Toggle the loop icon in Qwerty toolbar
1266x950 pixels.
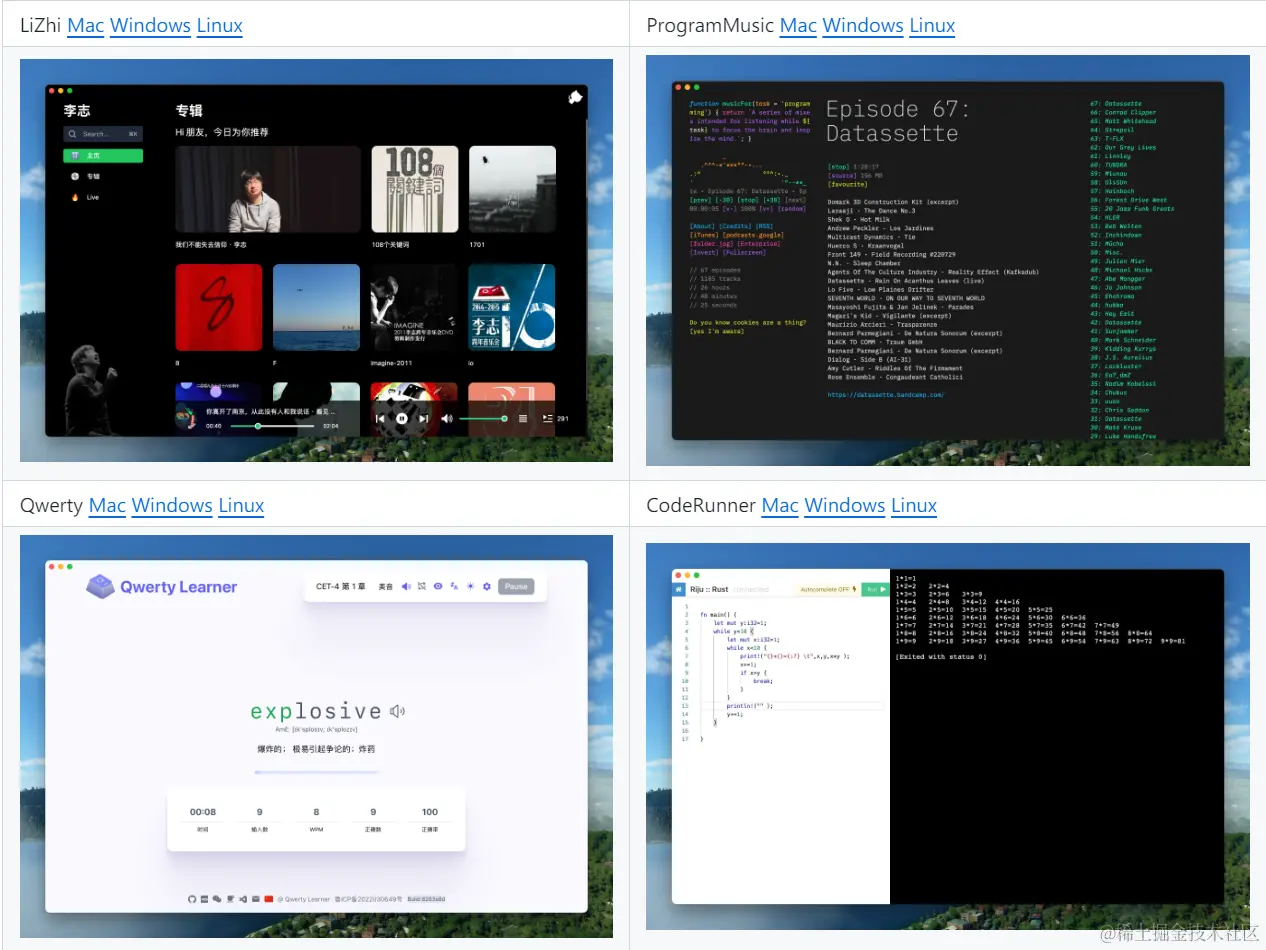tap(422, 586)
